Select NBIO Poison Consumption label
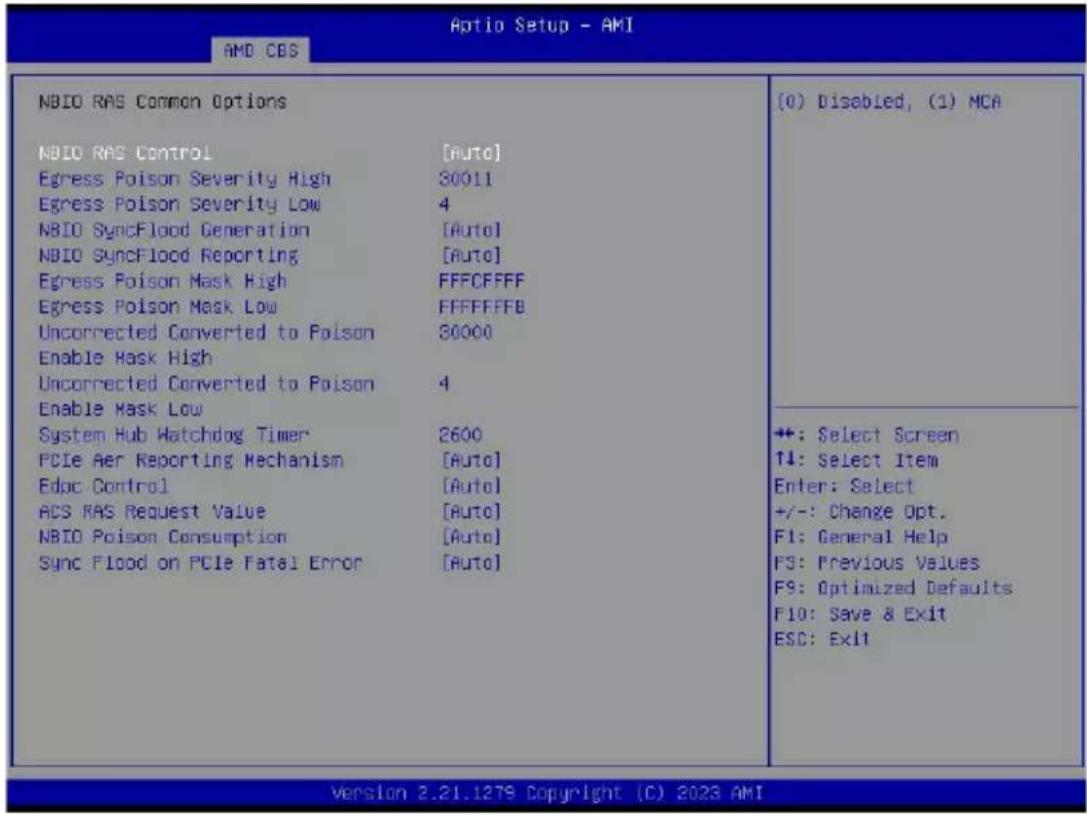This screenshot has height=815, width=1087. click(162, 537)
